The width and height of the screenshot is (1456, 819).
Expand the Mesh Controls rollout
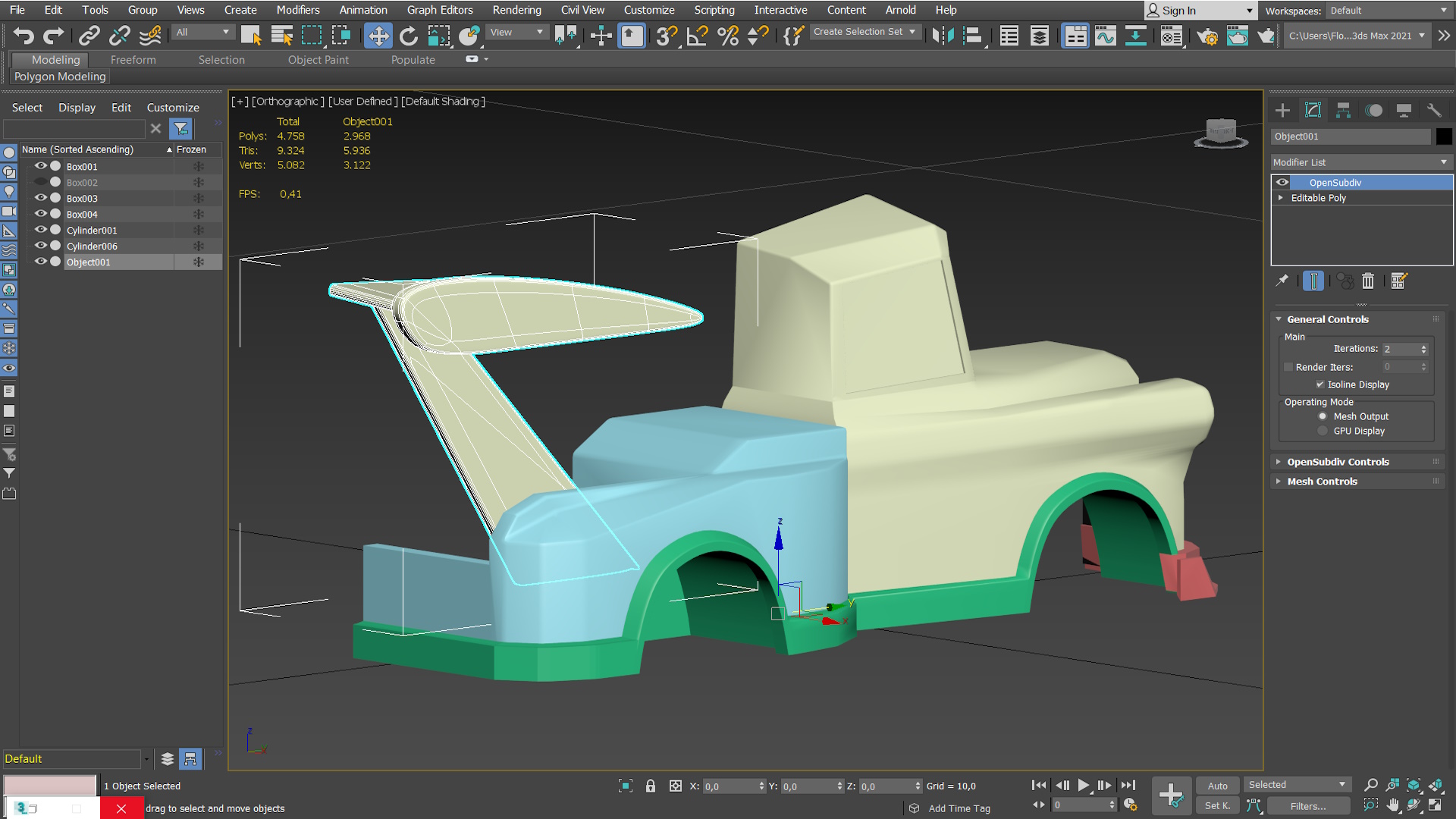tap(1322, 482)
